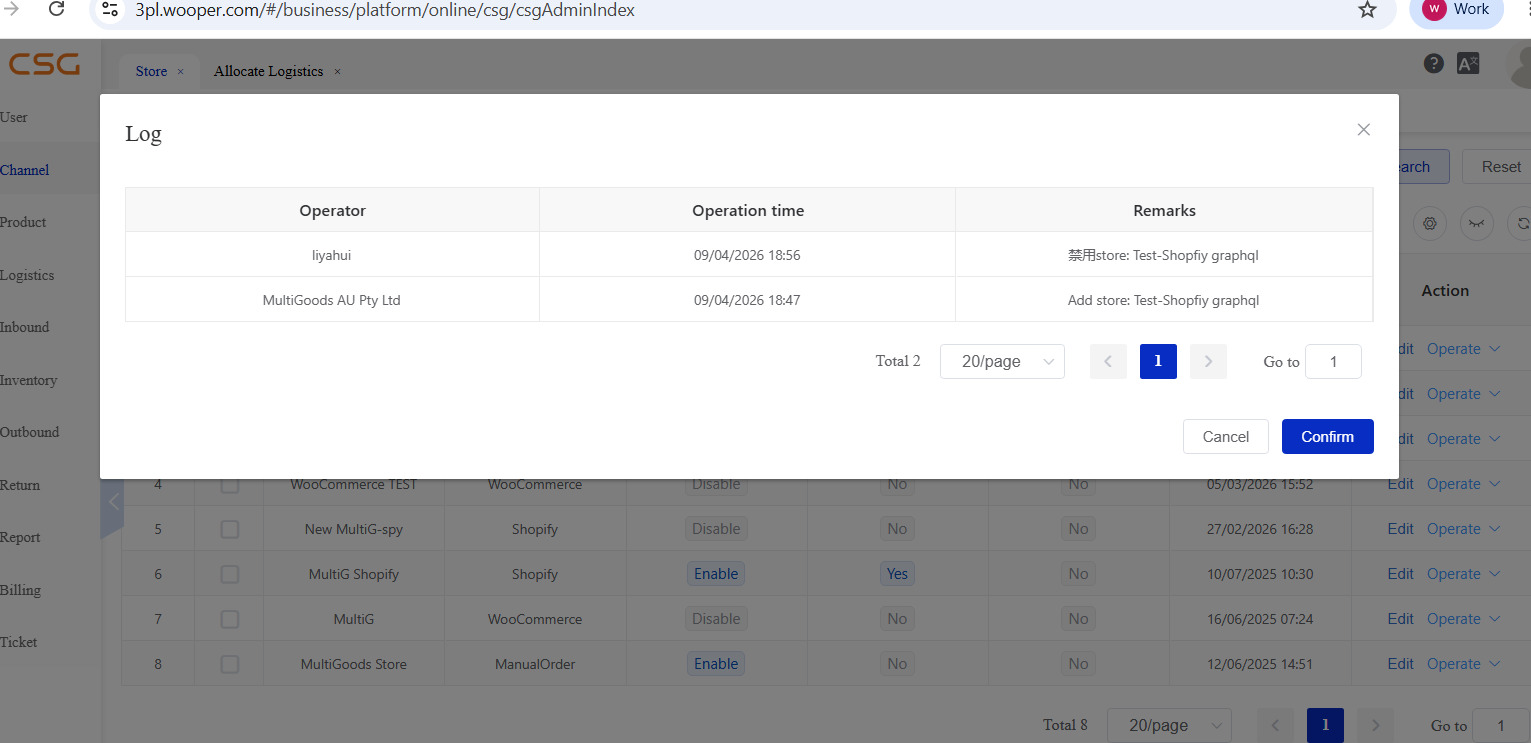Open the Return sidebar menu

pyautogui.click(x=20, y=485)
